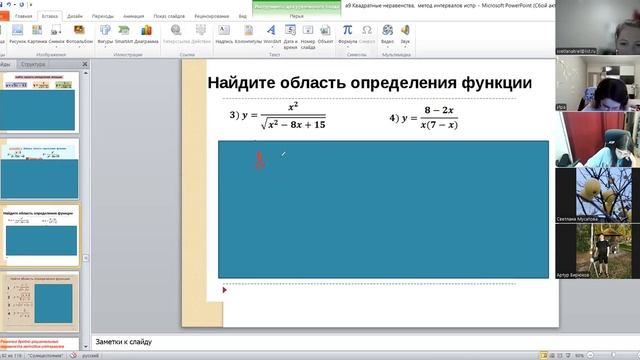
Task: Insert a chart with the Диаграмма icon
Action: tap(146, 34)
